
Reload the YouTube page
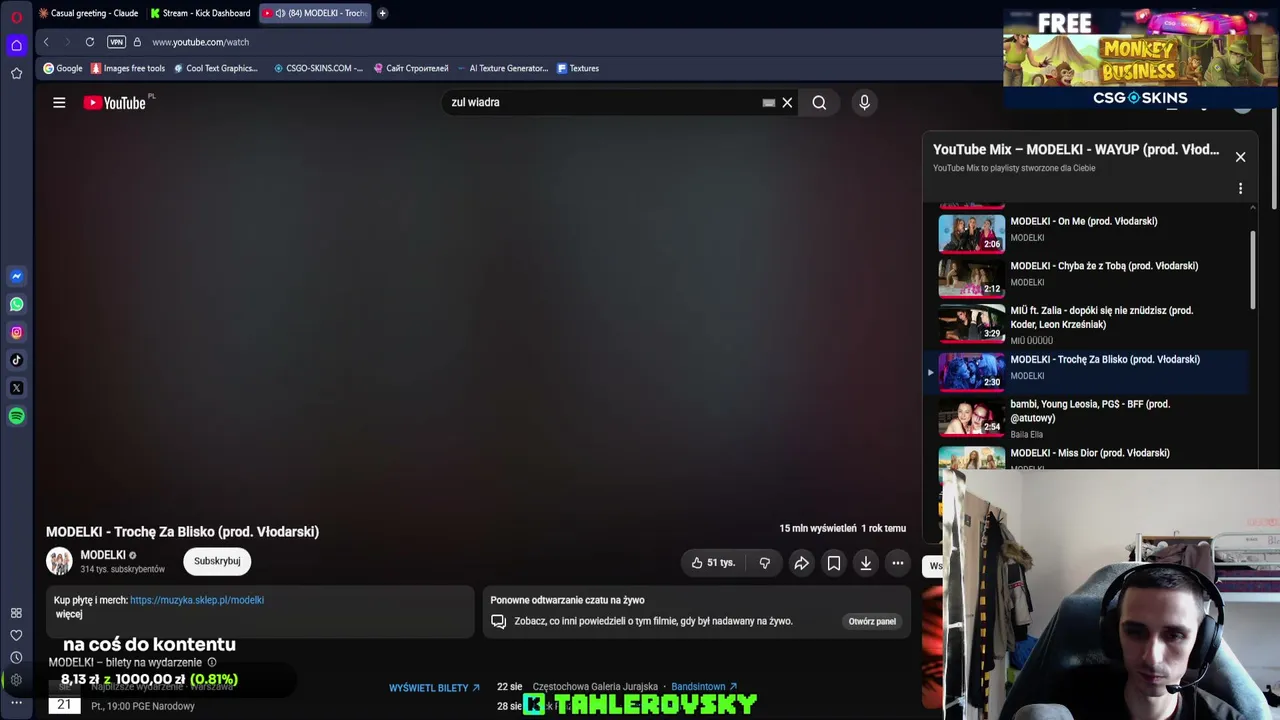[x=90, y=42]
